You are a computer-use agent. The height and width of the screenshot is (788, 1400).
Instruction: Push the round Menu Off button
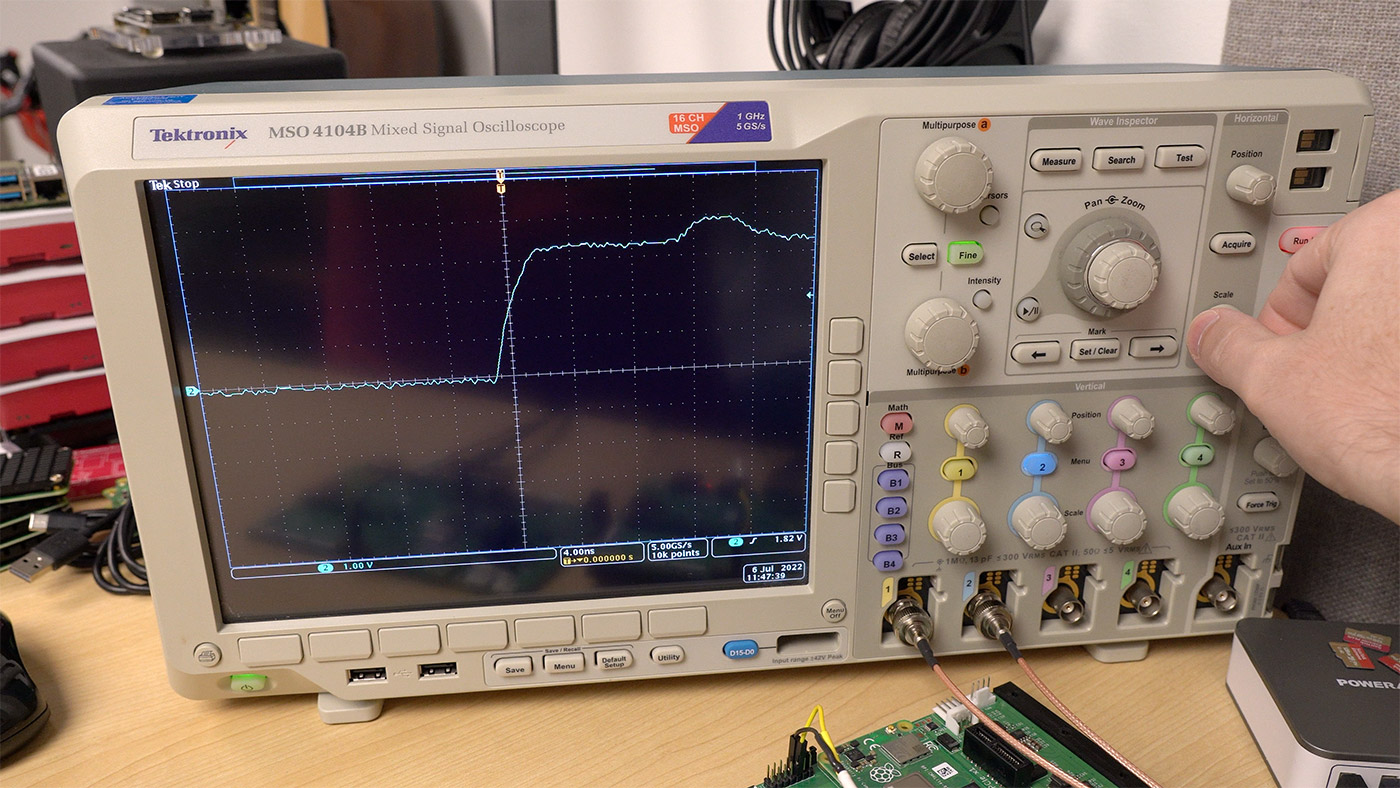pyautogui.click(x=833, y=610)
